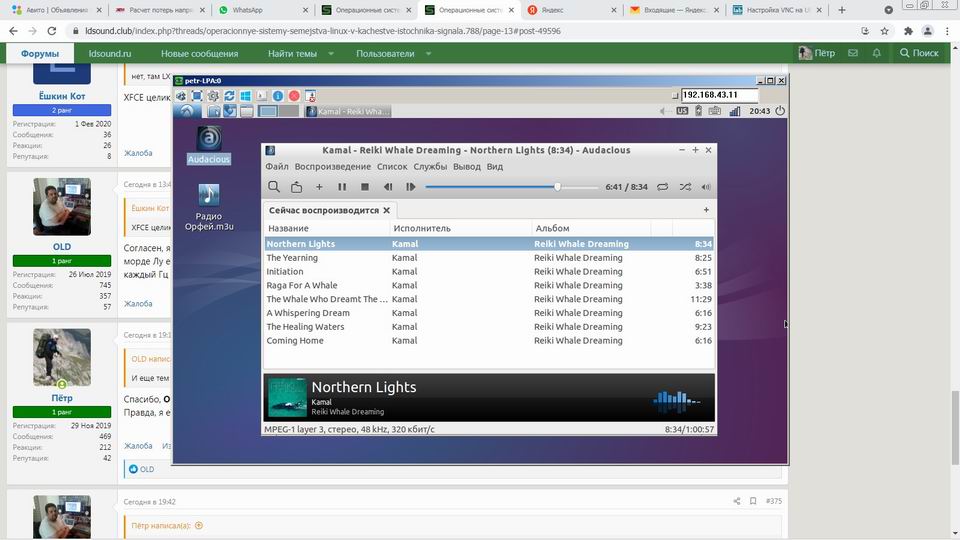The height and width of the screenshot is (540, 960).
Task: Open the Файл menu
Action: (277, 167)
